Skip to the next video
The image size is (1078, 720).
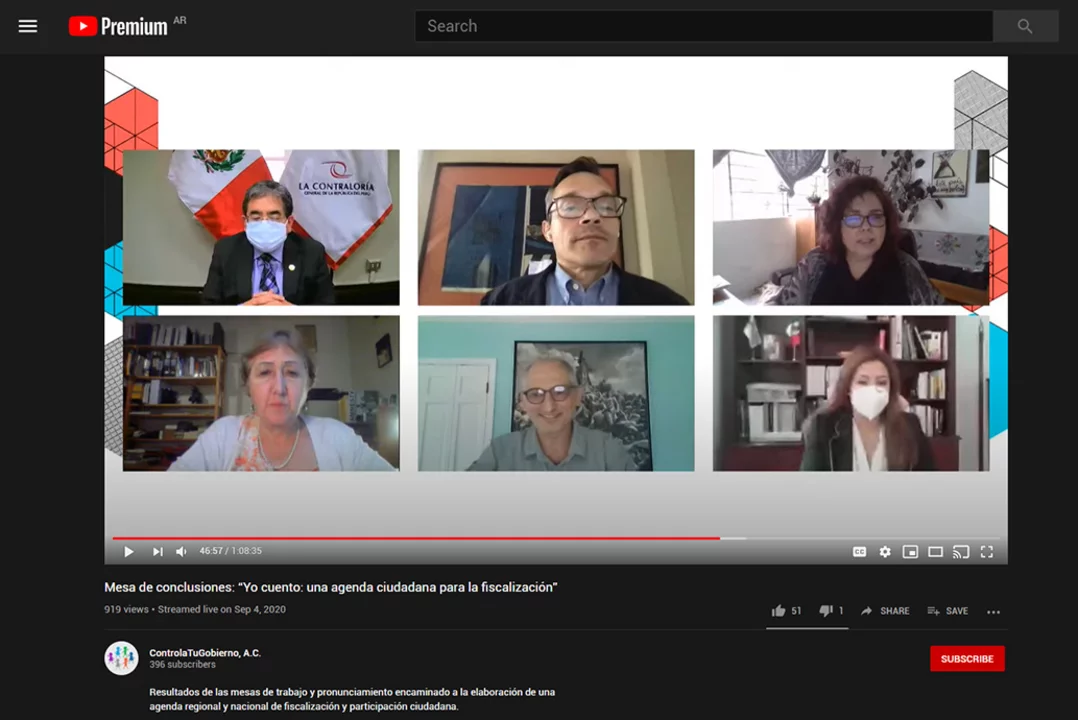[157, 551]
